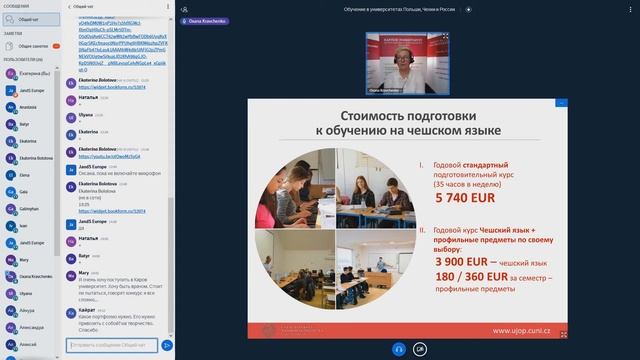Toggle the user list panel icon
Viewport: 640px width, 360px height.
tap(184, 9)
